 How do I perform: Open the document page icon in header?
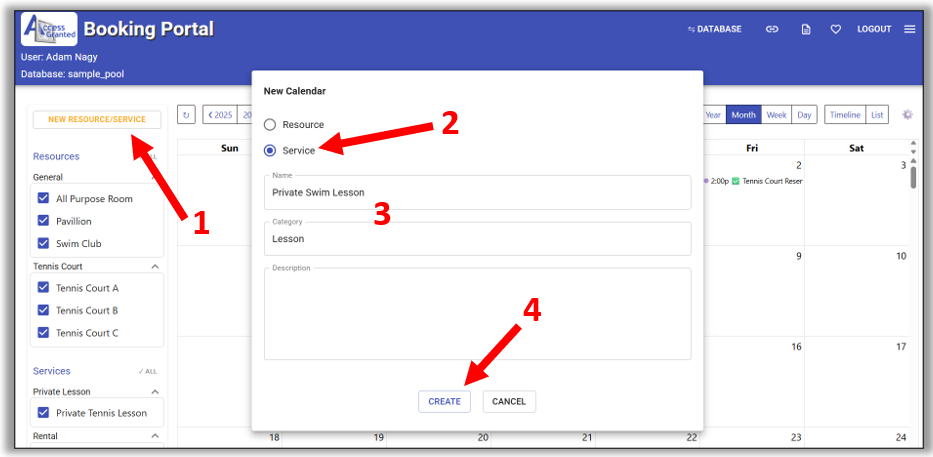coord(805,30)
